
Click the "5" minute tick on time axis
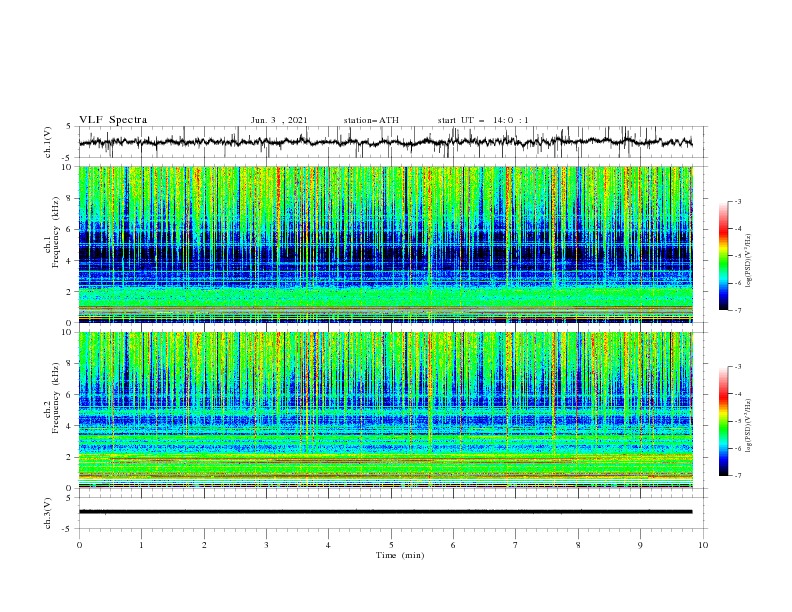391,545
